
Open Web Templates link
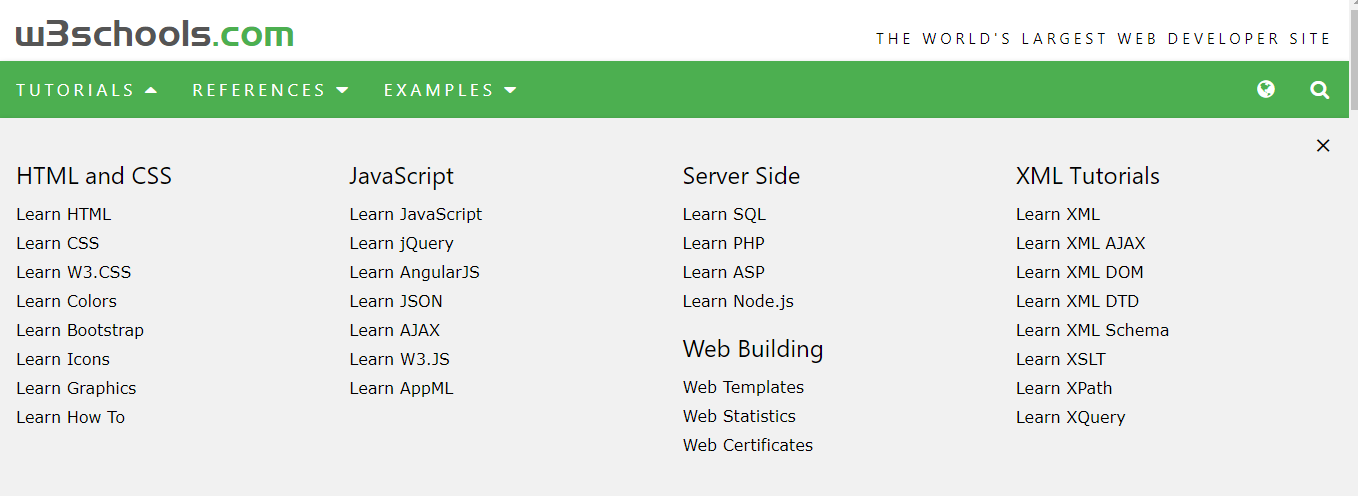(743, 387)
